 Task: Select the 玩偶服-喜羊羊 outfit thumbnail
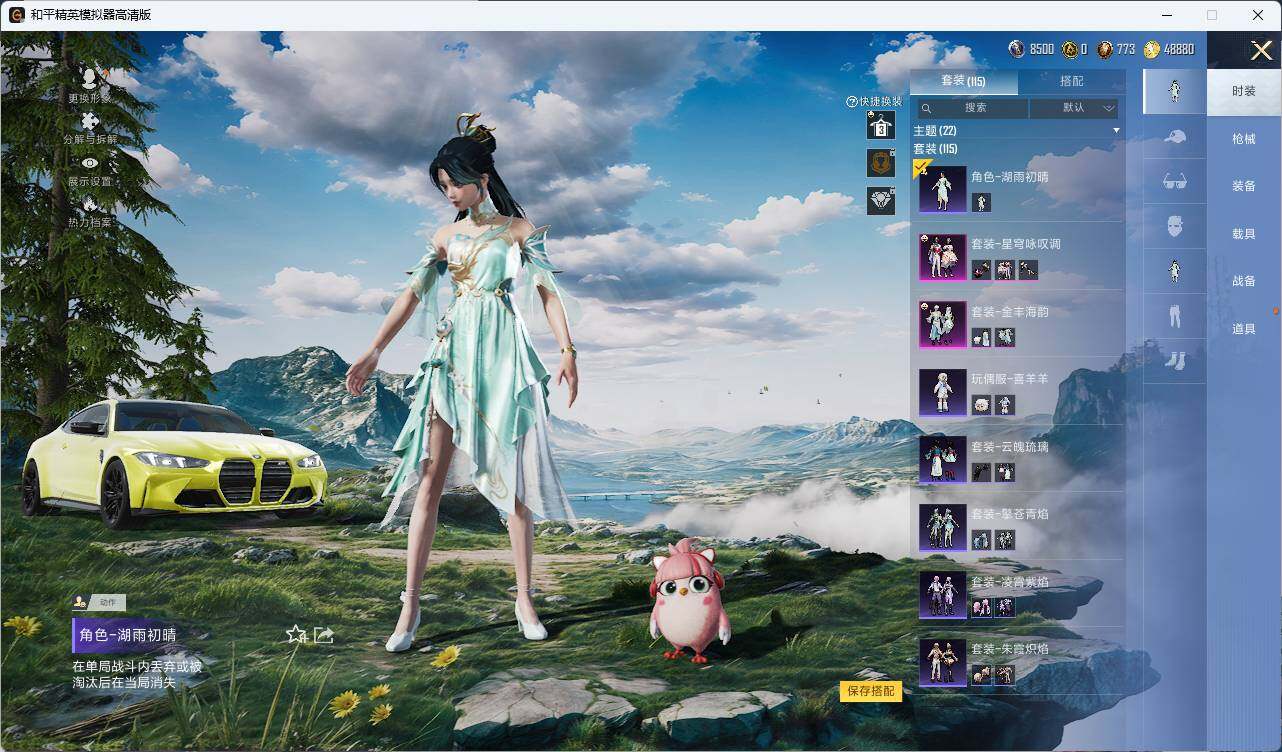[x=943, y=392]
